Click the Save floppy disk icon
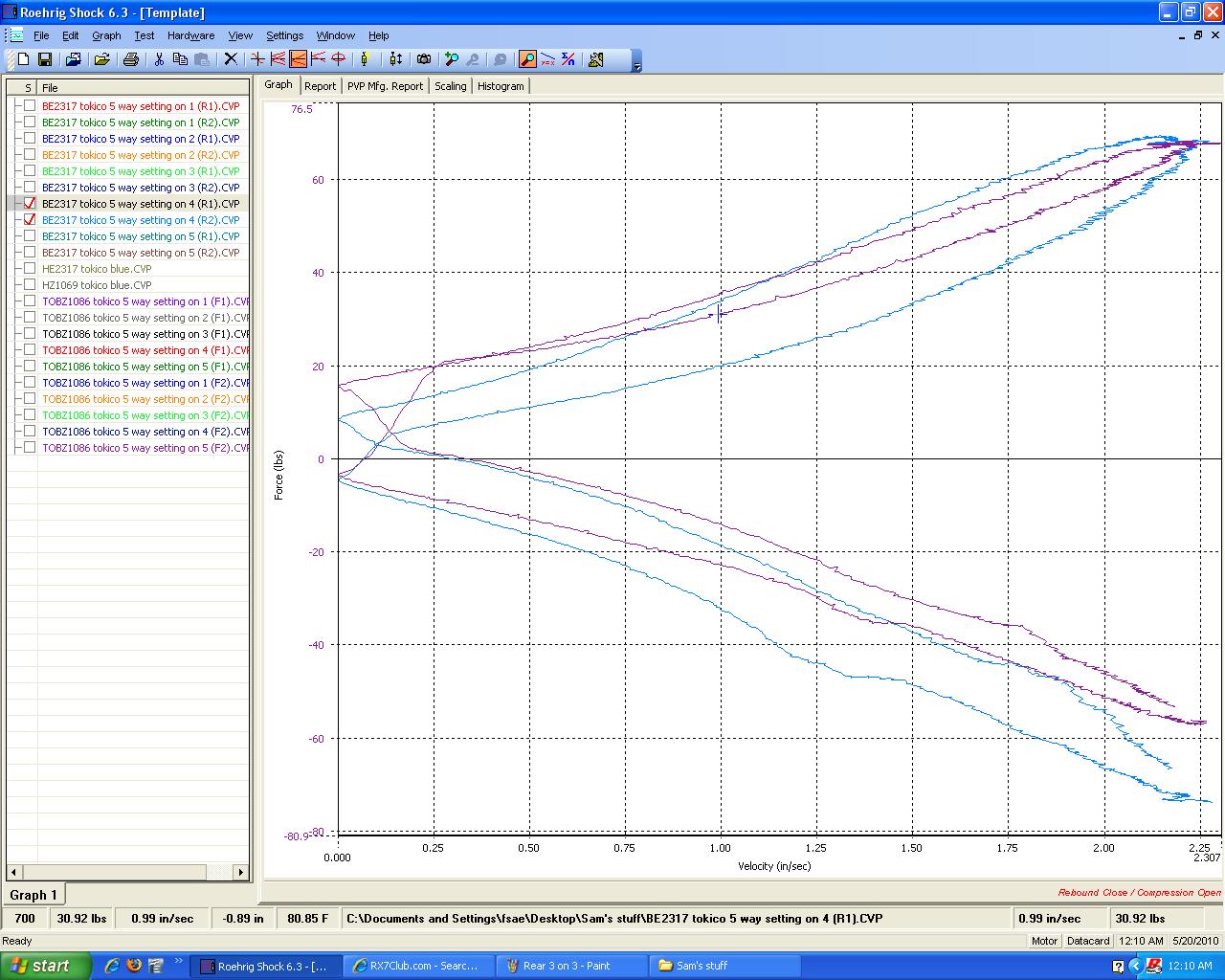1225x980 pixels. (x=44, y=59)
